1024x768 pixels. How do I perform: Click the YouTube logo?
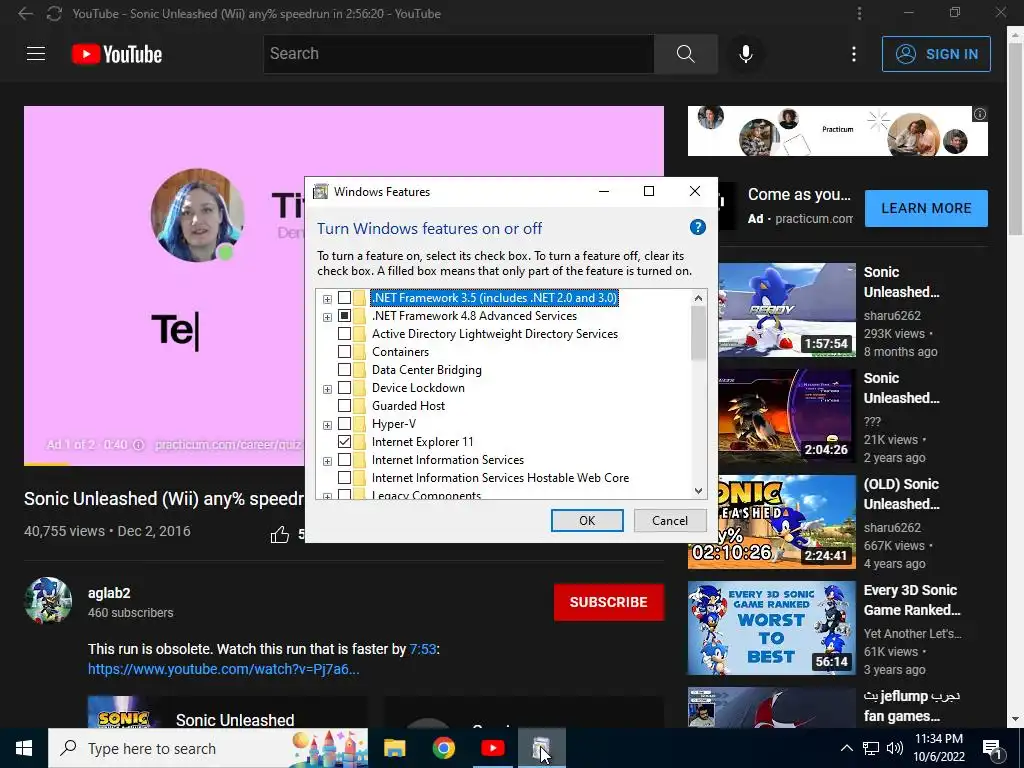(x=117, y=54)
